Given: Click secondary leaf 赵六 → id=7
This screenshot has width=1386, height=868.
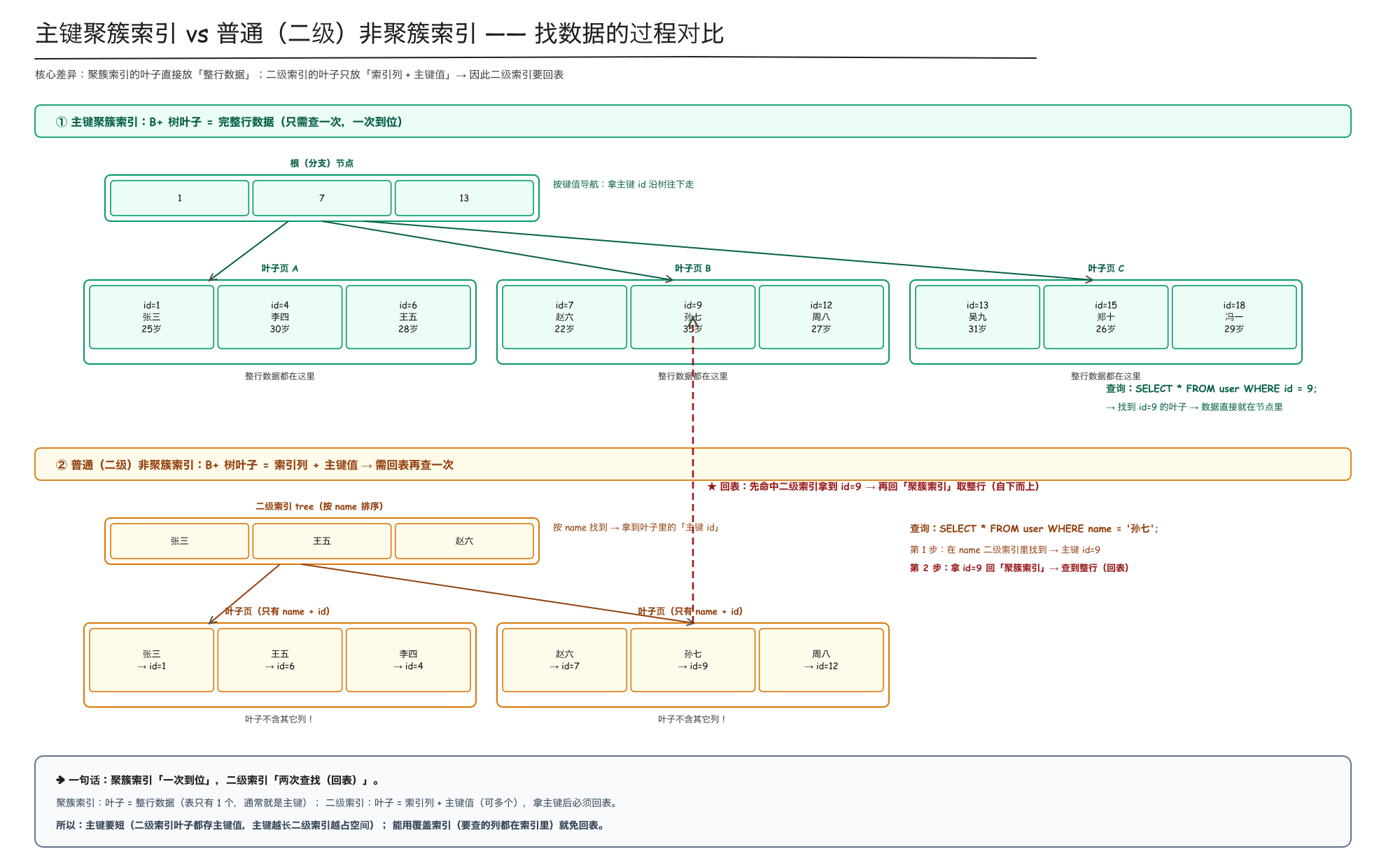Looking at the screenshot, I should [x=565, y=660].
